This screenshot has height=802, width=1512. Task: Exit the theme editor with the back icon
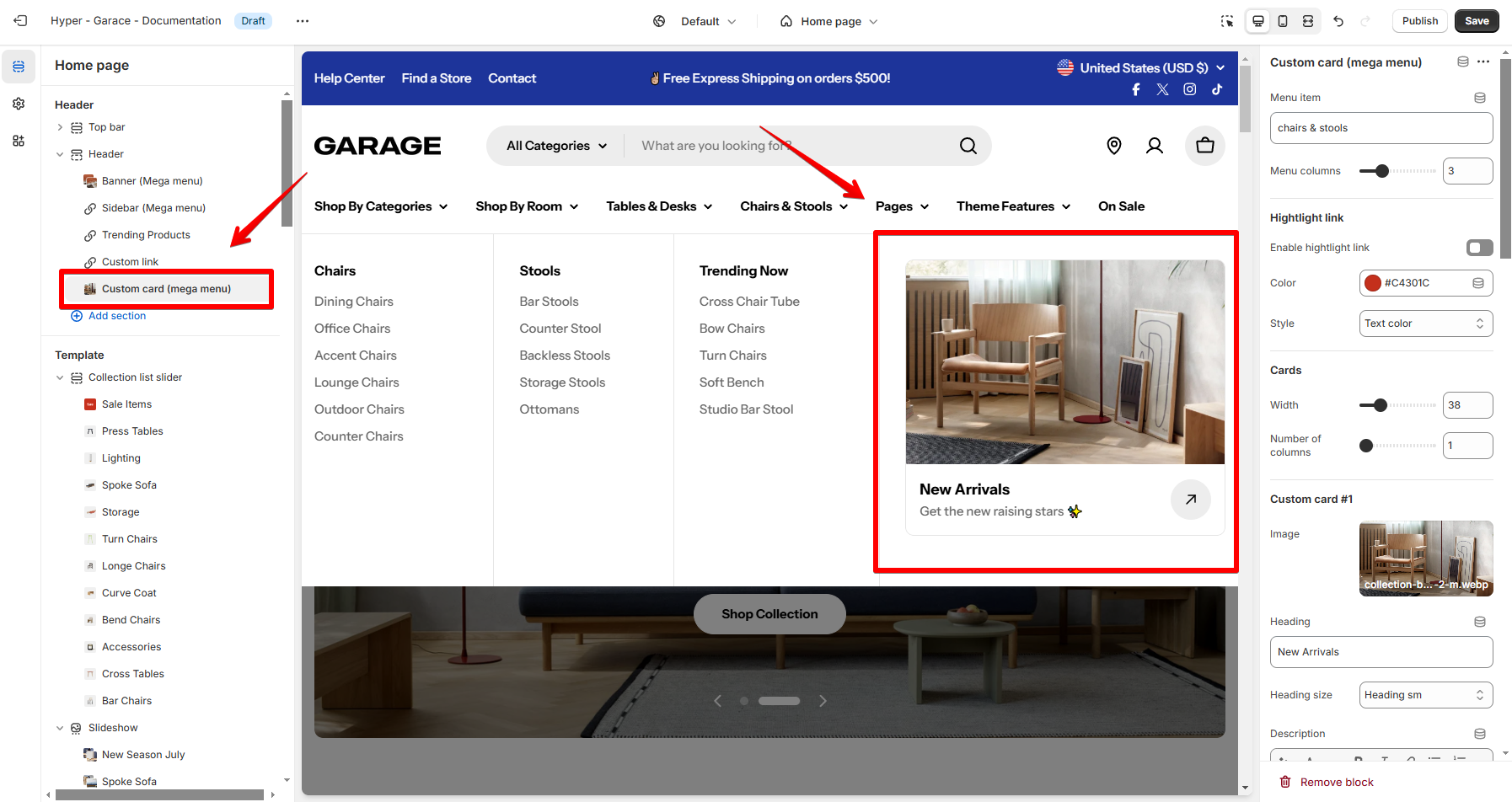pyautogui.click(x=21, y=21)
